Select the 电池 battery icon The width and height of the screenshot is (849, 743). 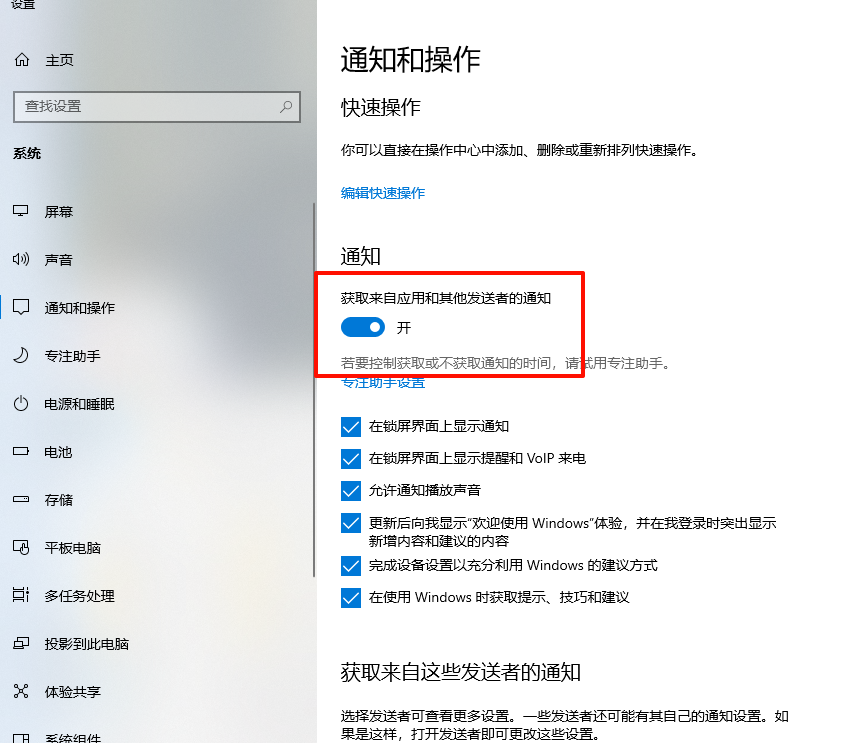[x=21, y=451]
